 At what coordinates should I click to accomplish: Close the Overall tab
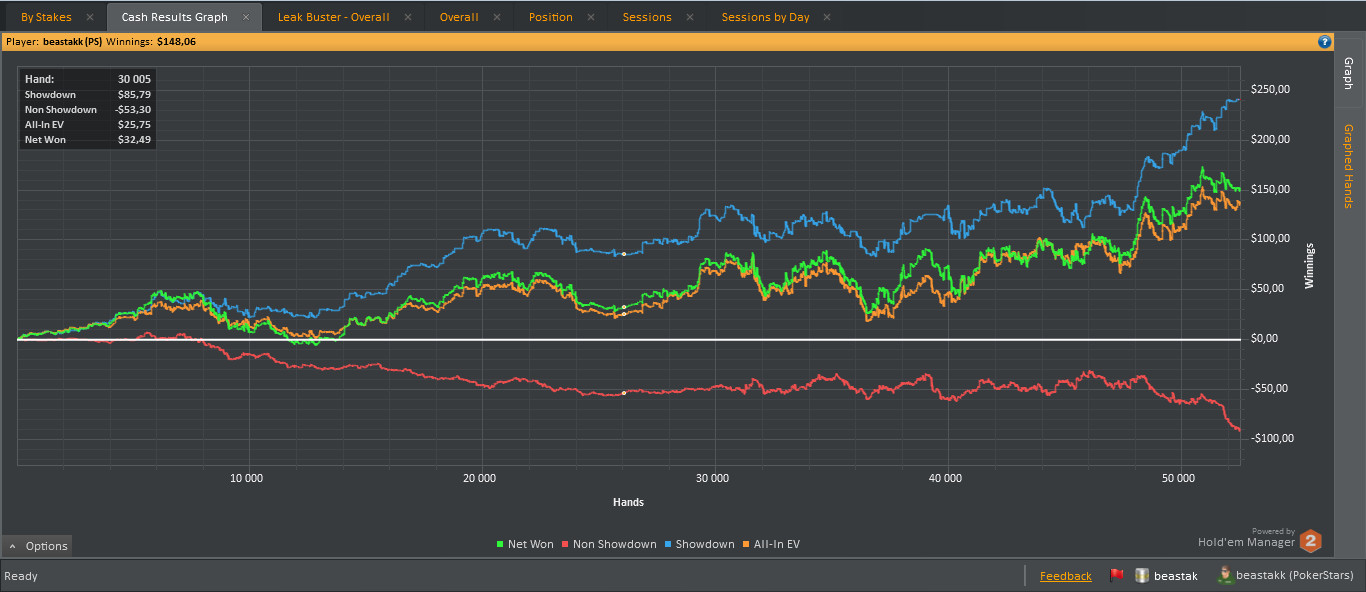point(497,17)
